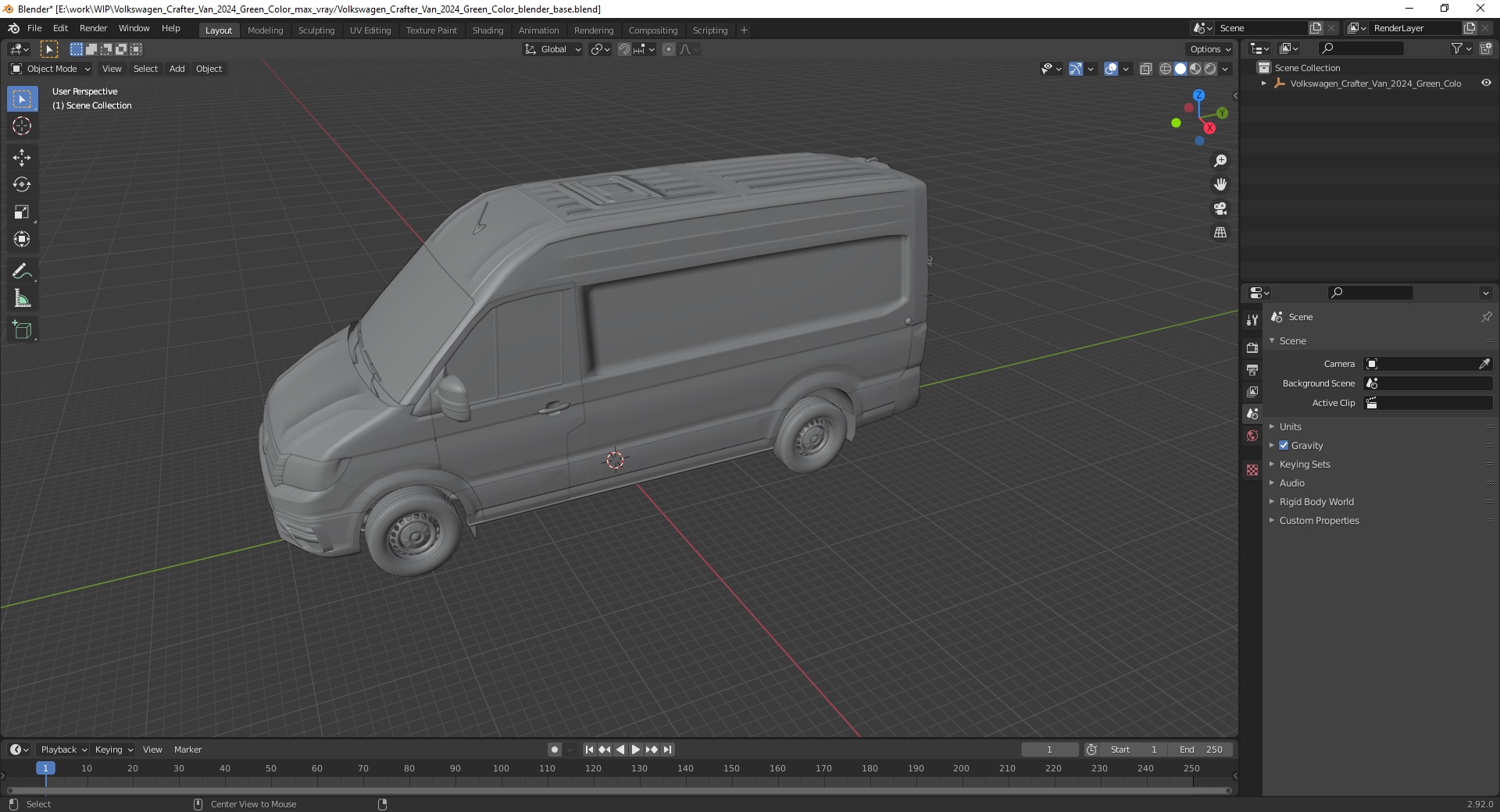This screenshot has width=1500, height=812.
Task: Select the Move tool
Action: 22,158
